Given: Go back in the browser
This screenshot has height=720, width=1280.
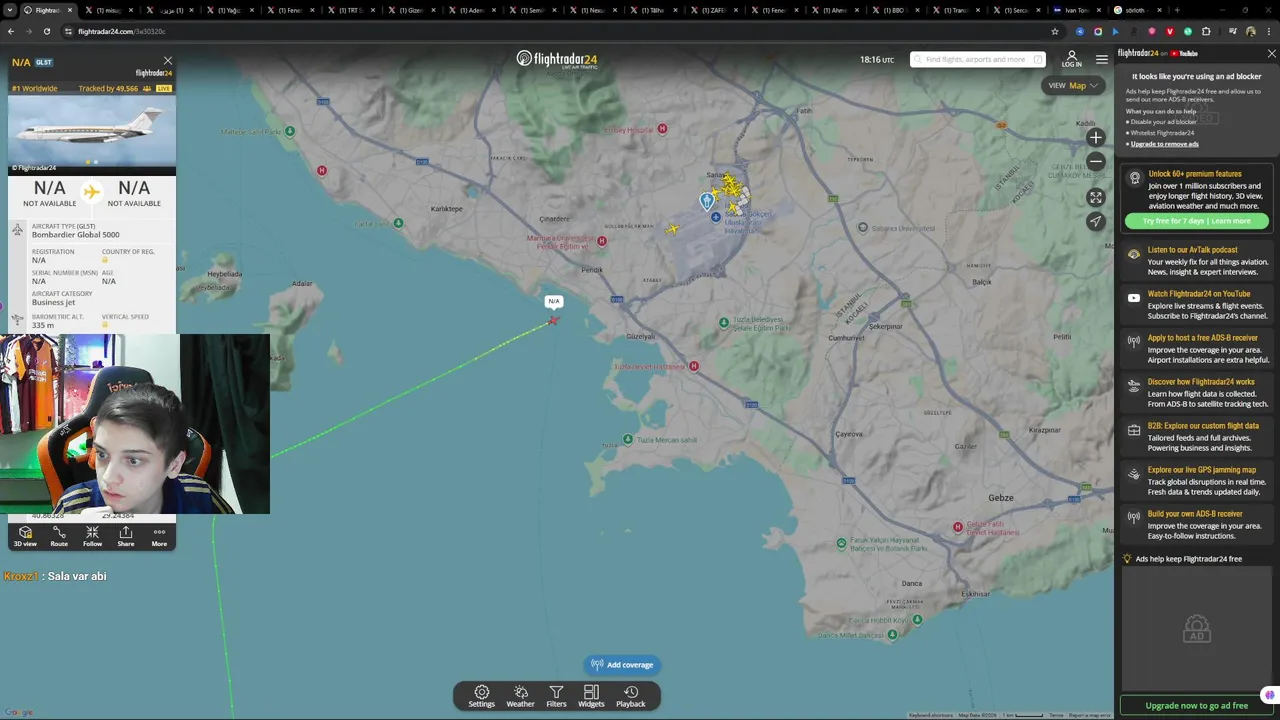Looking at the screenshot, I should click(11, 31).
